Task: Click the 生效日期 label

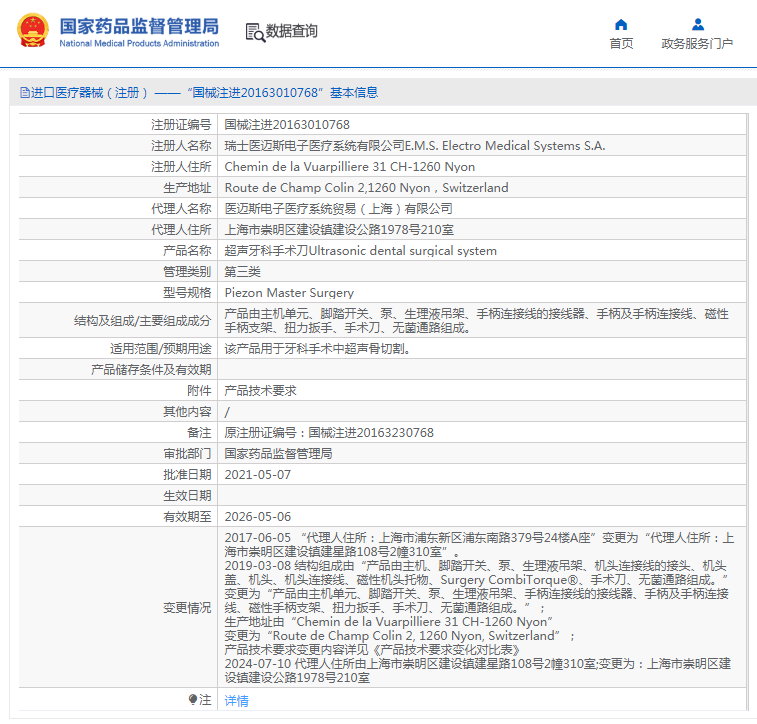Action: point(187,496)
